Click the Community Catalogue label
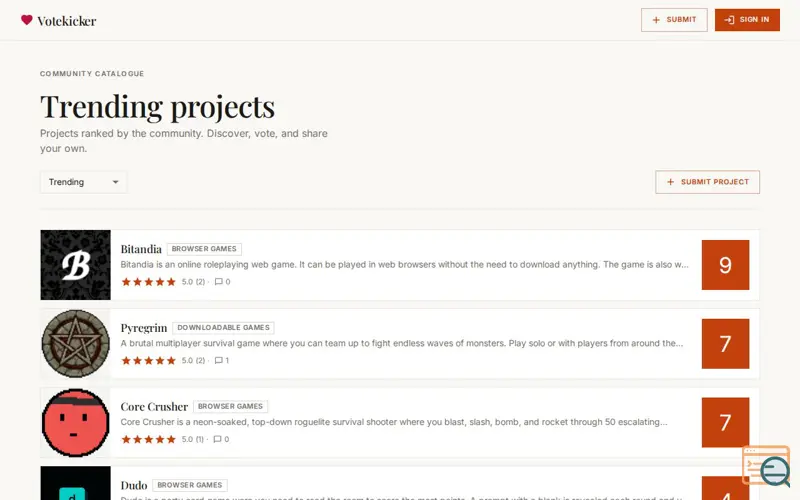This screenshot has height=500, width=800. pyautogui.click(x=92, y=73)
